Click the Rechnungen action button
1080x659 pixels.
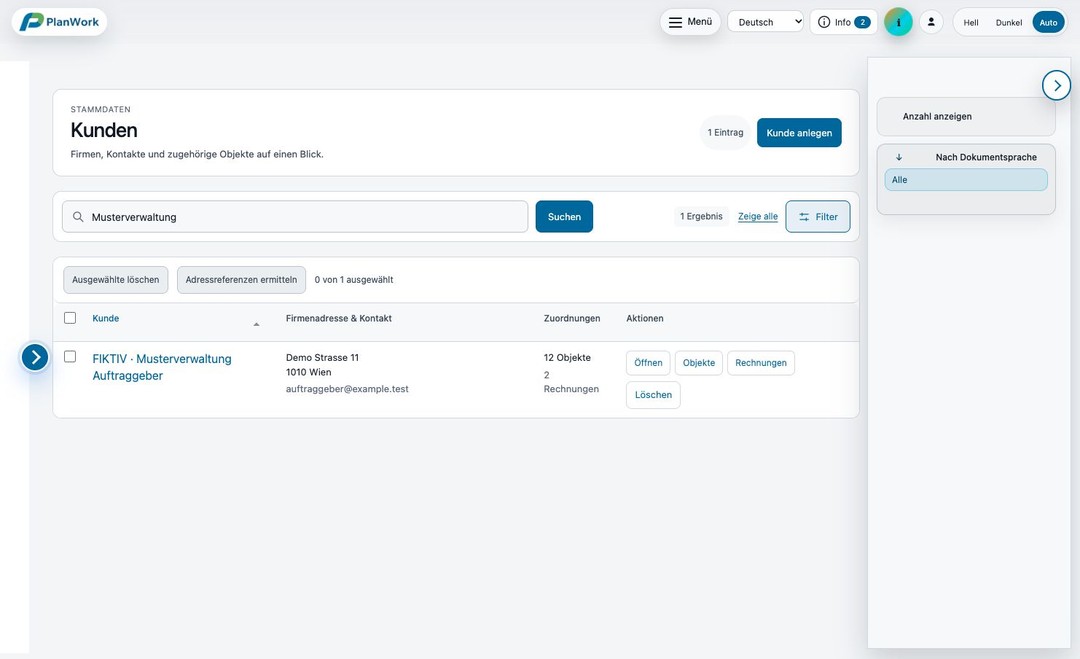[x=760, y=363]
